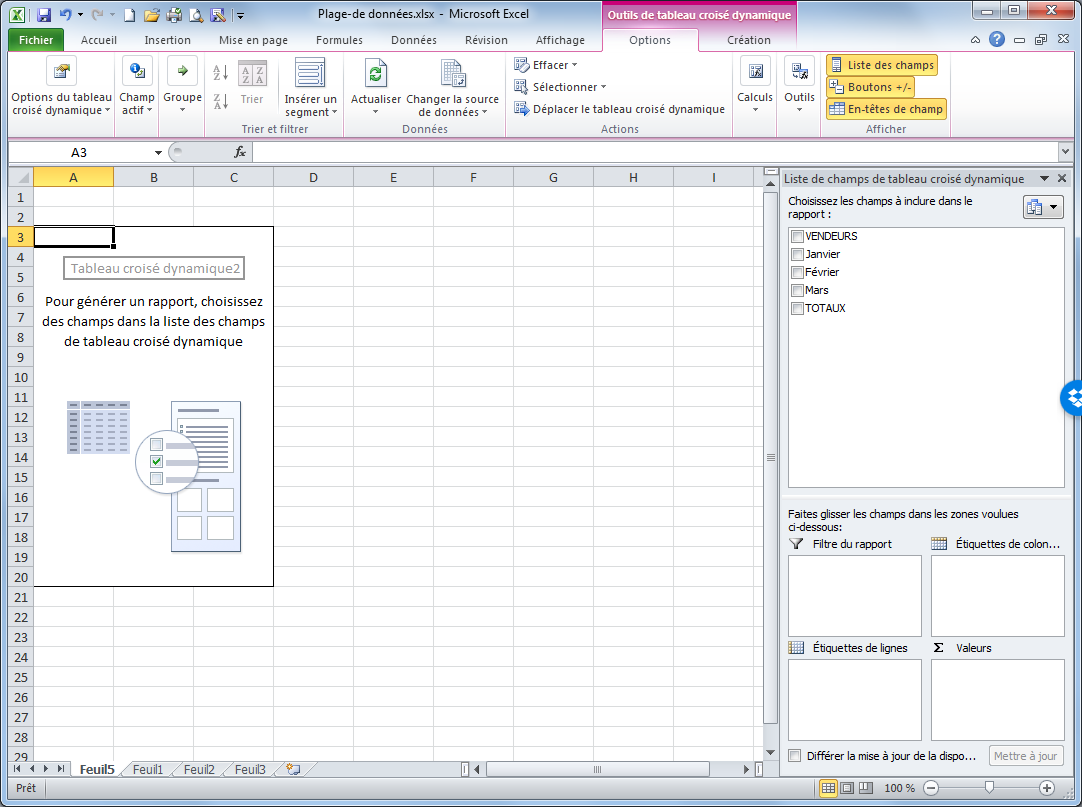
Task: Create a new blank workbook icon
Action: (x=130, y=14)
